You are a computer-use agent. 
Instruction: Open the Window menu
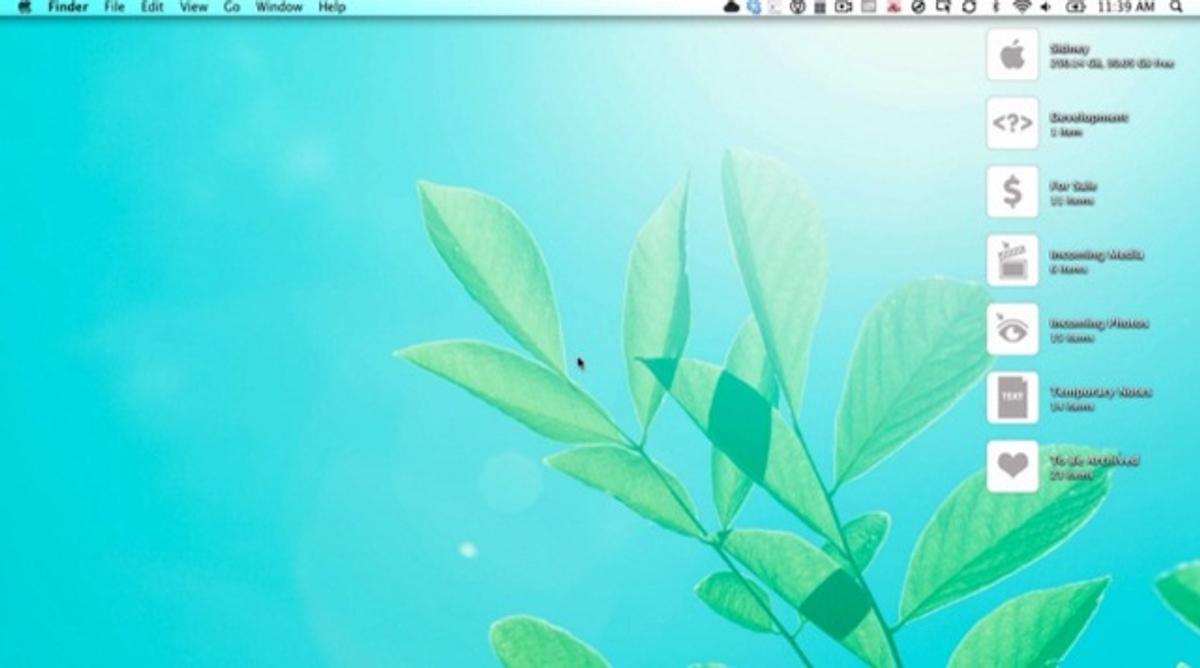(x=279, y=7)
